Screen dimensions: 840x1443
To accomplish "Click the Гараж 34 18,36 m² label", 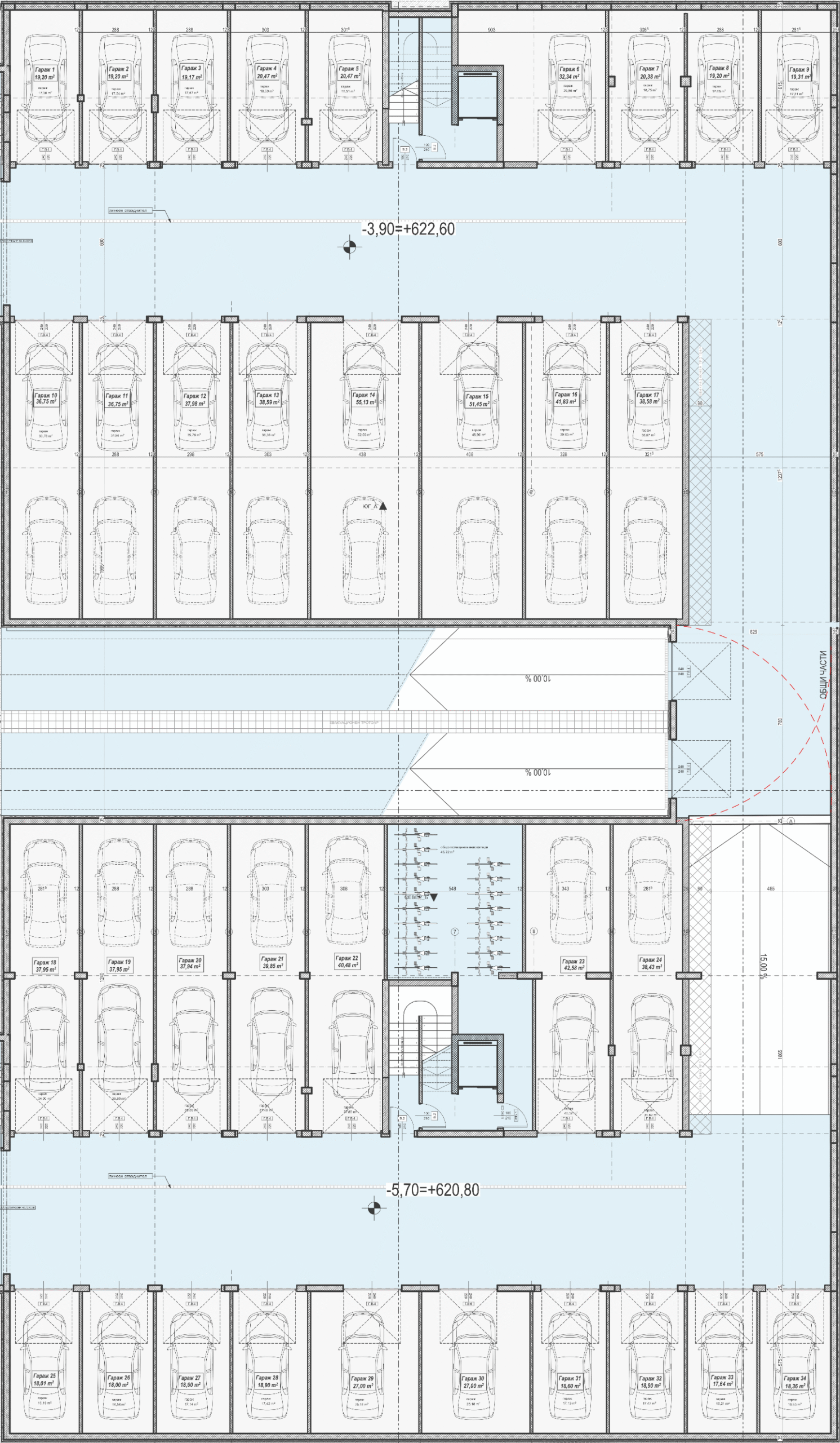I will click(795, 1382).
